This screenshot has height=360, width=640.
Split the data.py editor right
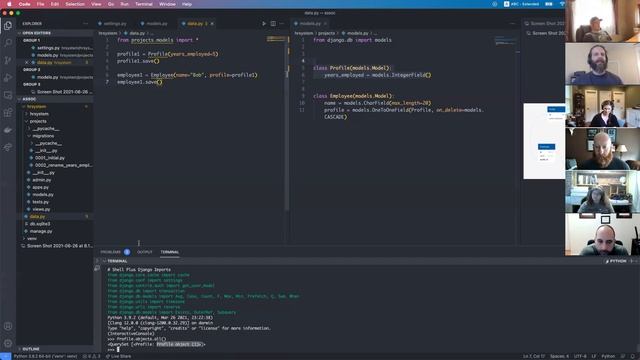click(x=273, y=24)
